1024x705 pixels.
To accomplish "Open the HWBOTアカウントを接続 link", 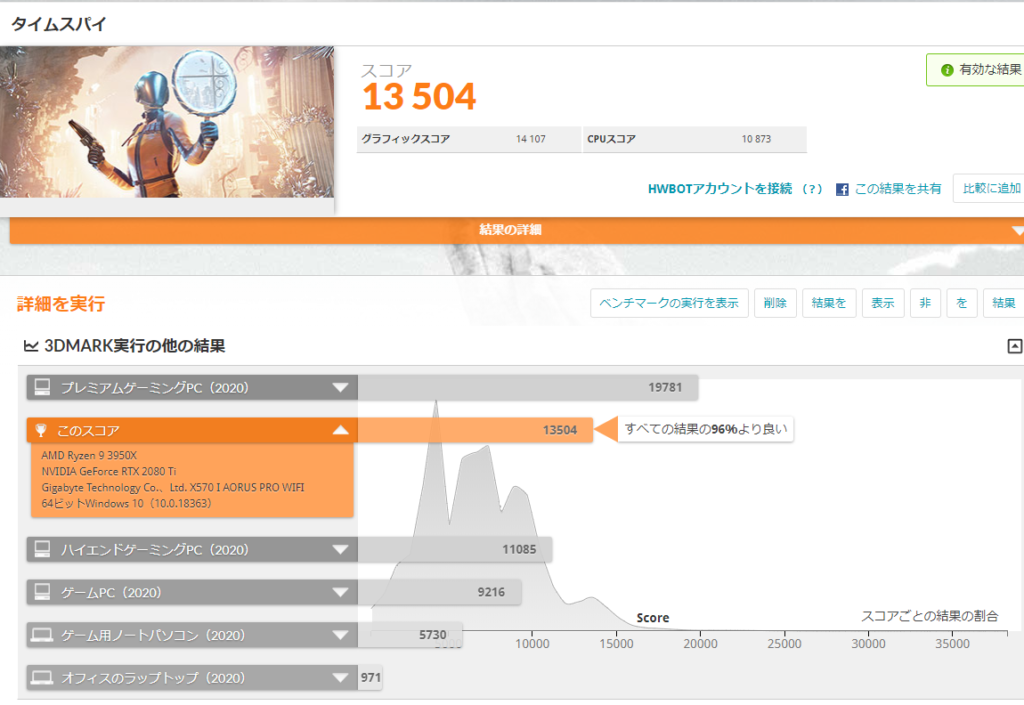I will [720, 189].
